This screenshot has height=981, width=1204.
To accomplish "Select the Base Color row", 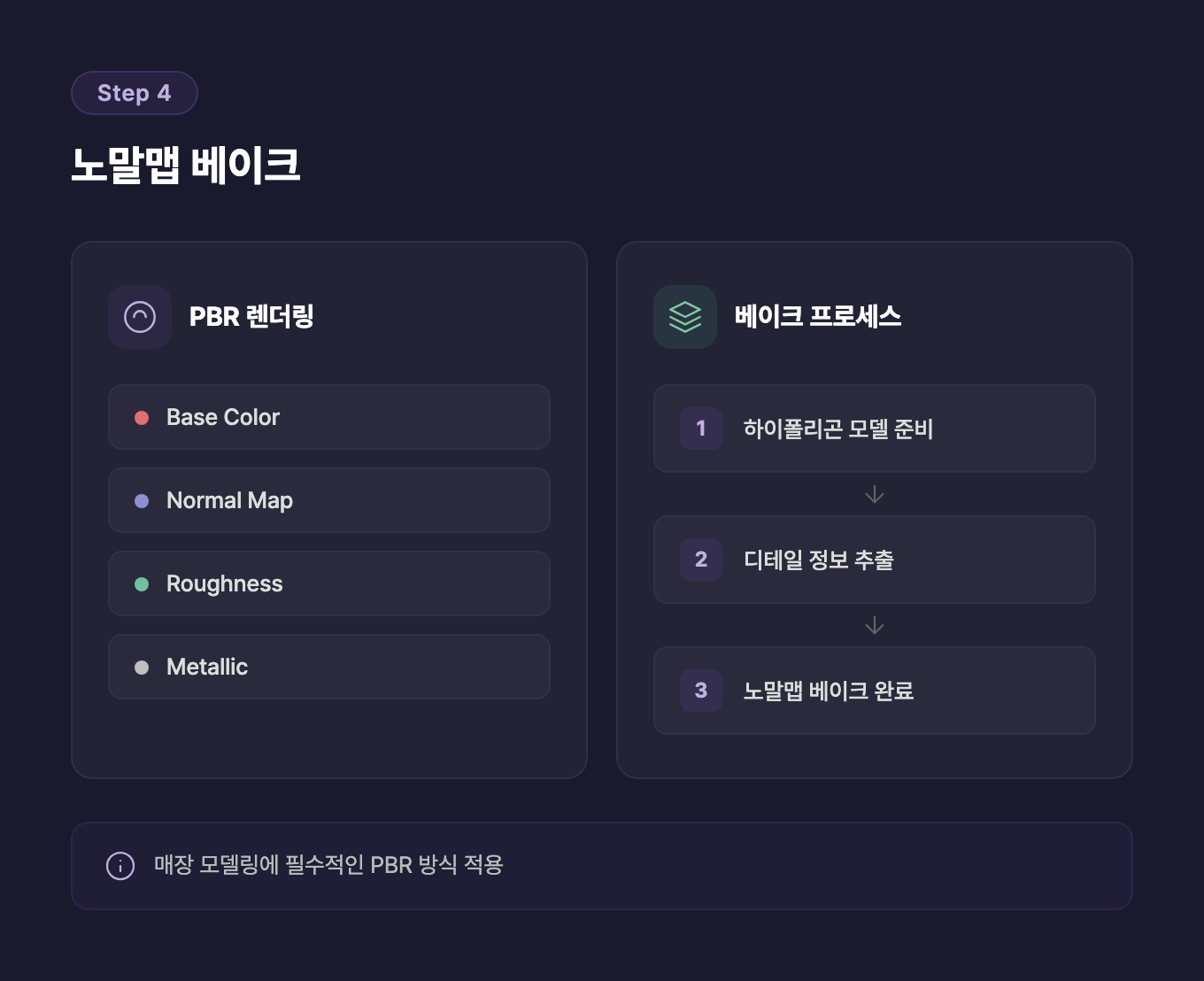I will pos(329,417).
